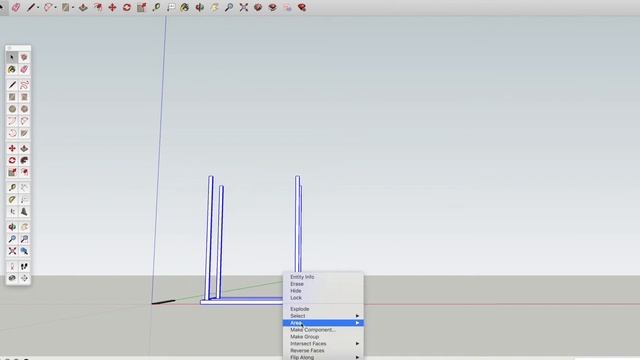Activate the Move tool in the top toolbar

click(112, 7)
